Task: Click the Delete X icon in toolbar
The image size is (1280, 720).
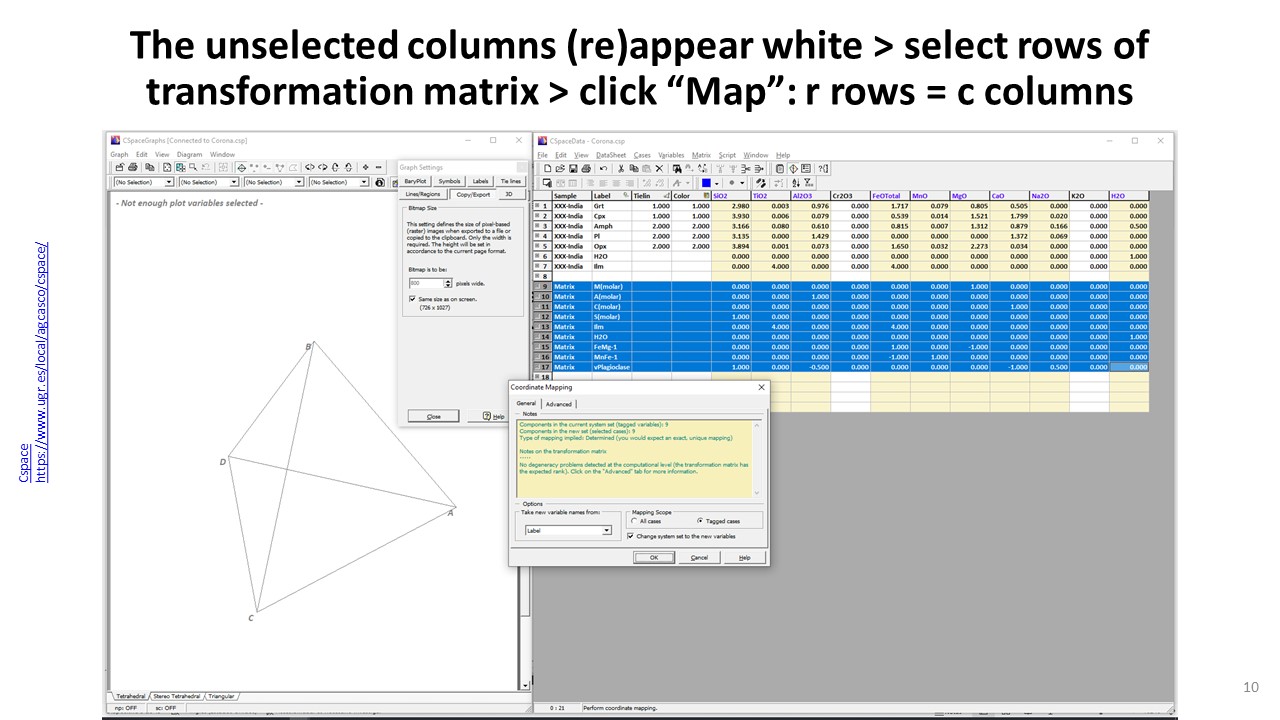Action: pos(659,169)
